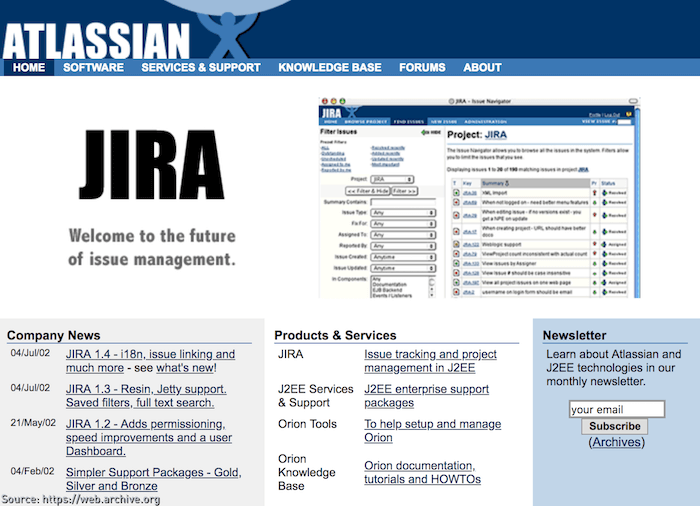Click the ATLASSIAN logo wordmark
Screen dimensions: 700x506
point(96,41)
